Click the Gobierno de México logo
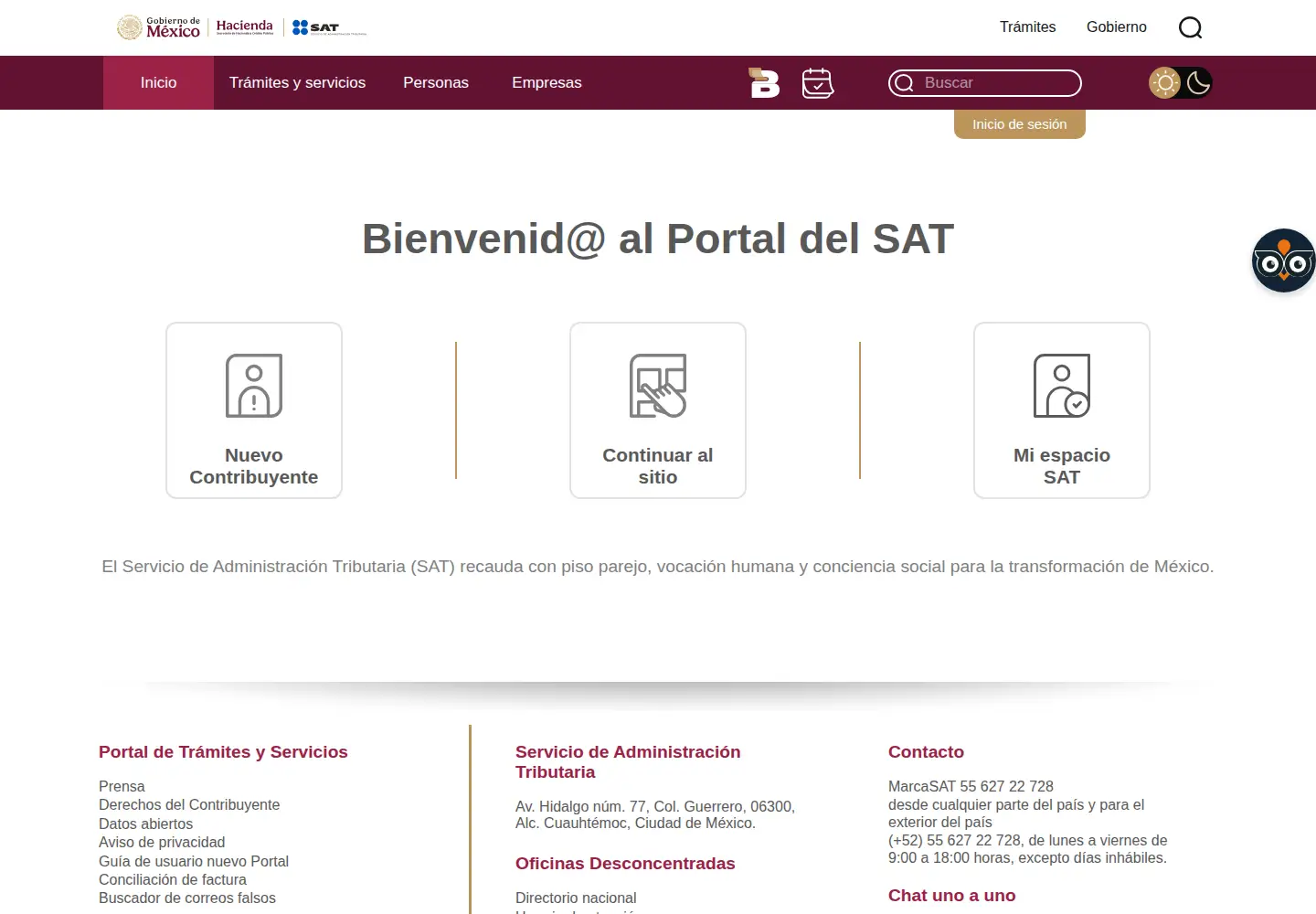The width and height of the screenshot is (1316, 914). click(x=158, y=27)
